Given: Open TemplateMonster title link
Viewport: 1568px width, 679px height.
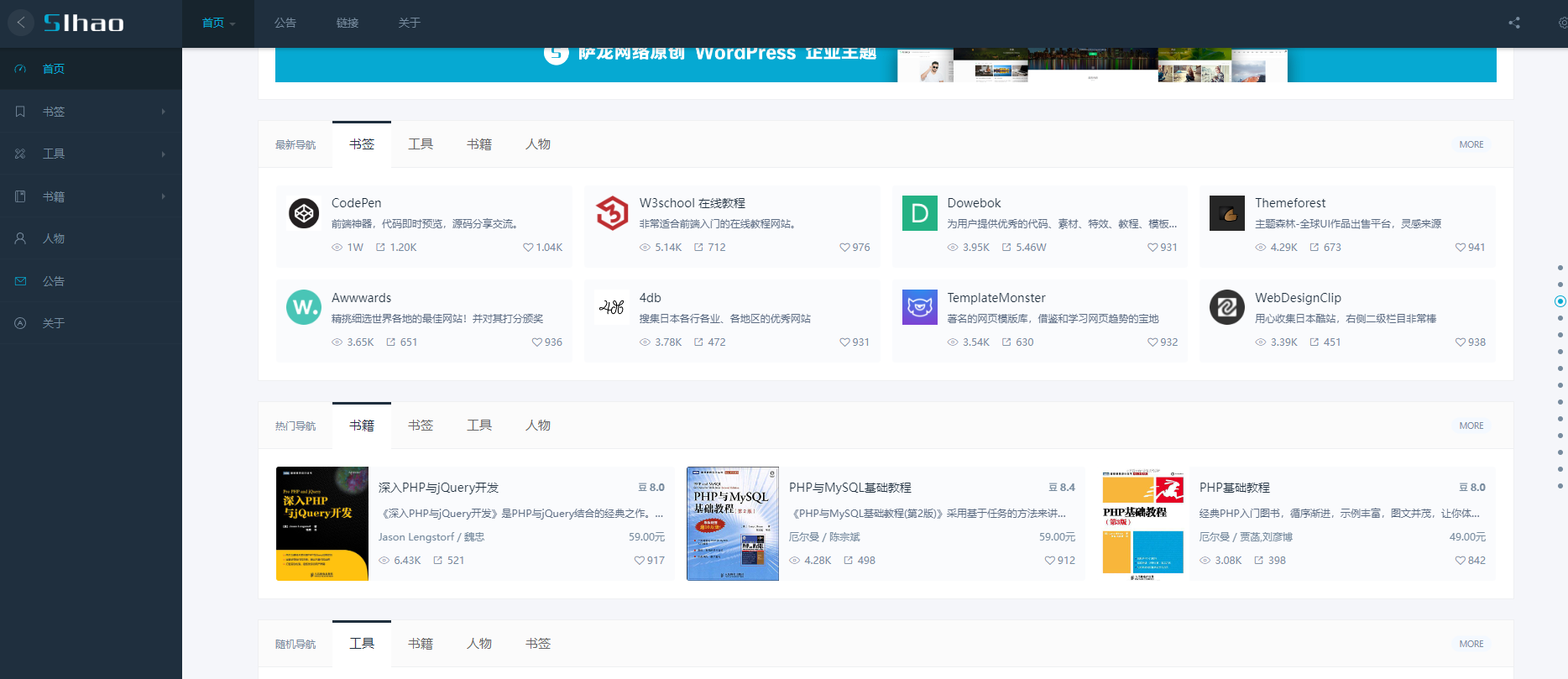Looking at the screenshot, I should coord(996,298).
